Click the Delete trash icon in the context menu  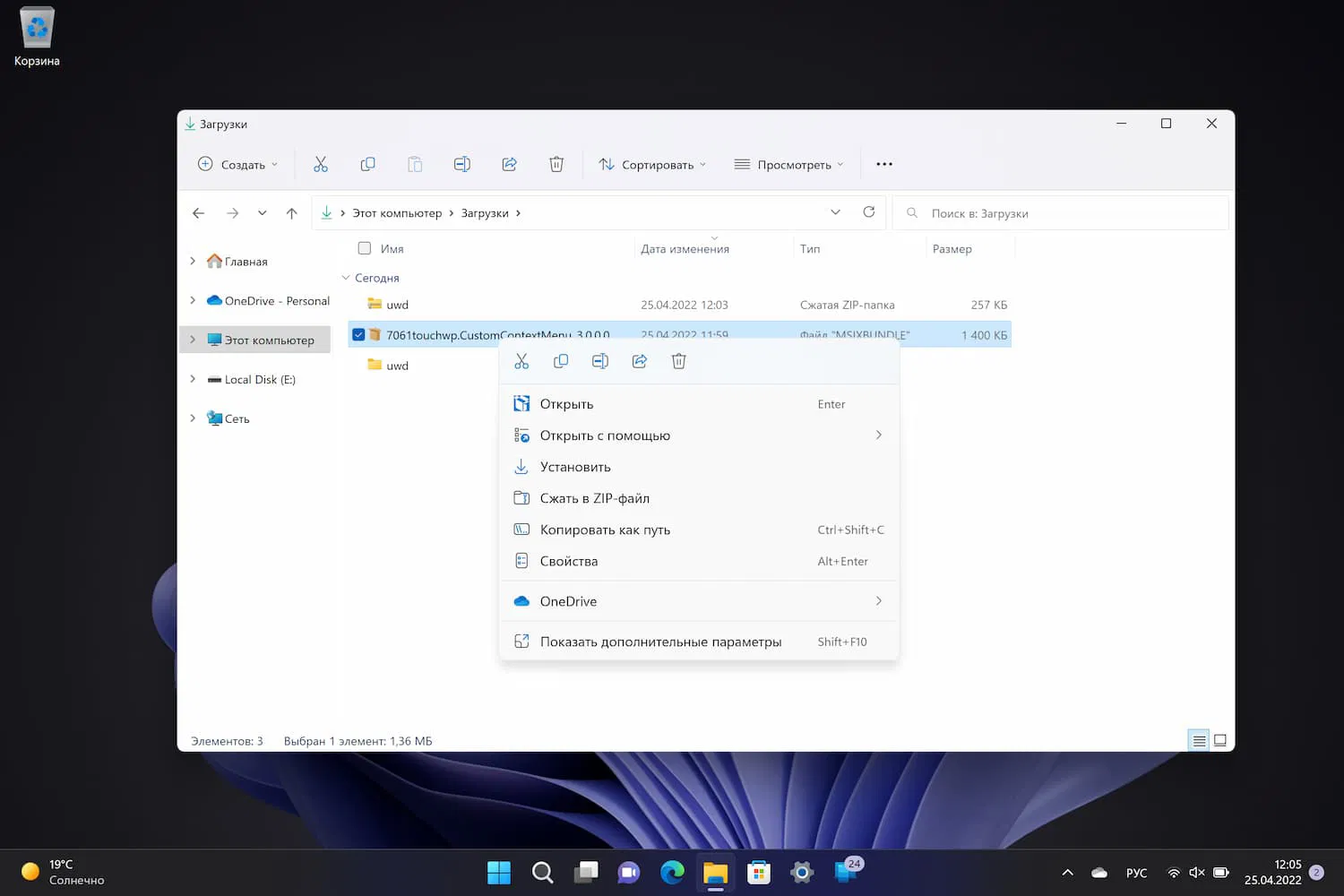click(679, 361)
